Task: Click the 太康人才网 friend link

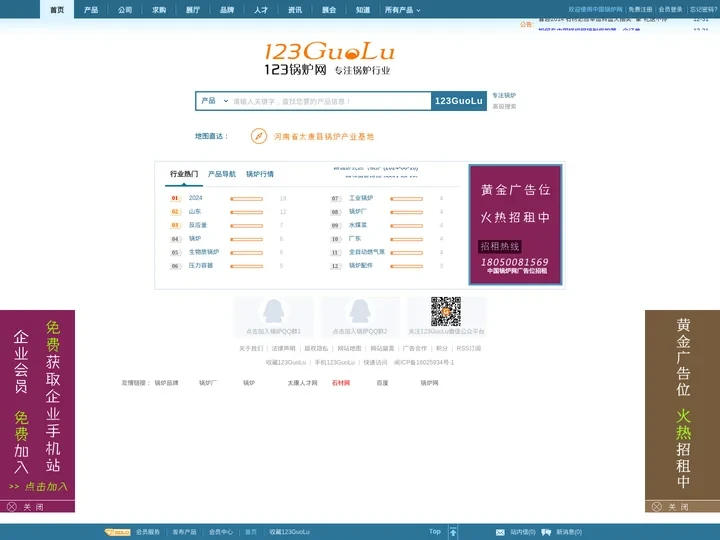Action: (302, 383)
